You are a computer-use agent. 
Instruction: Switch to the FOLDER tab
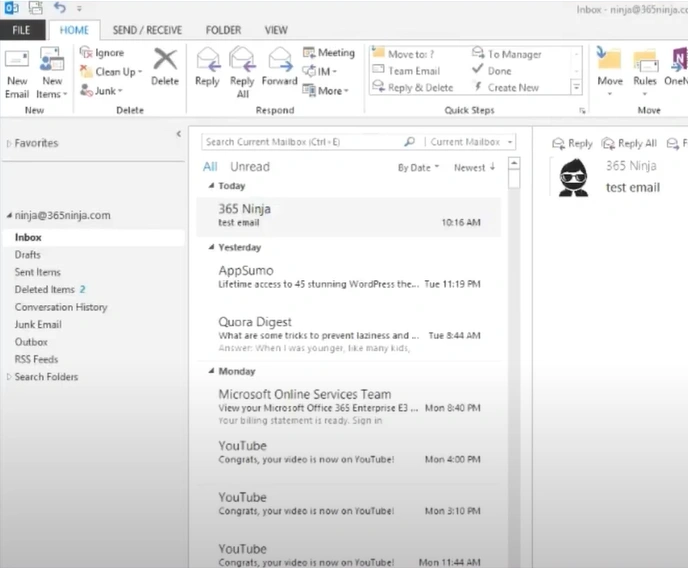pyautogui.click(x=223, y=30)
